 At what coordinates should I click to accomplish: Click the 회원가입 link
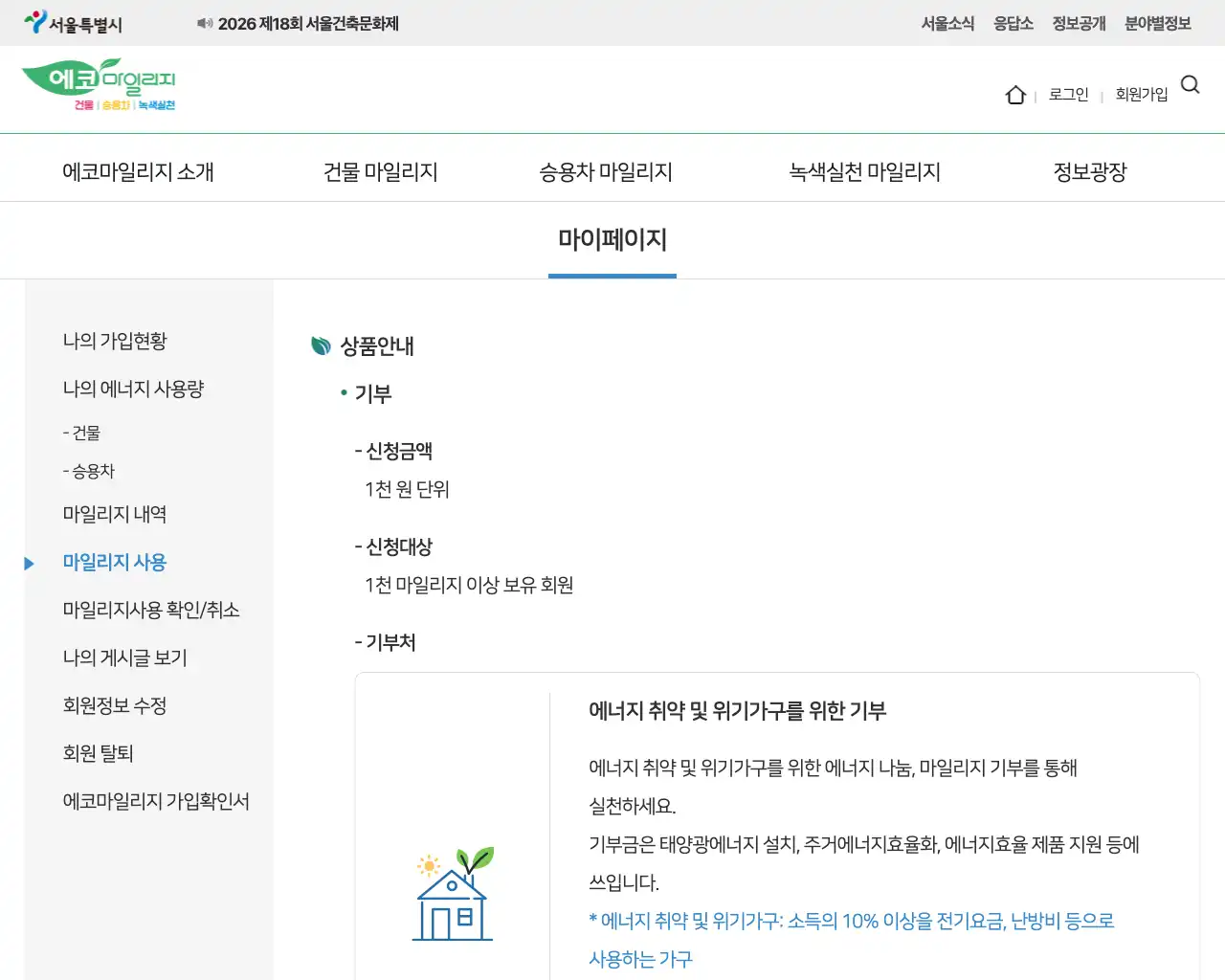(x=1142, y=94)
